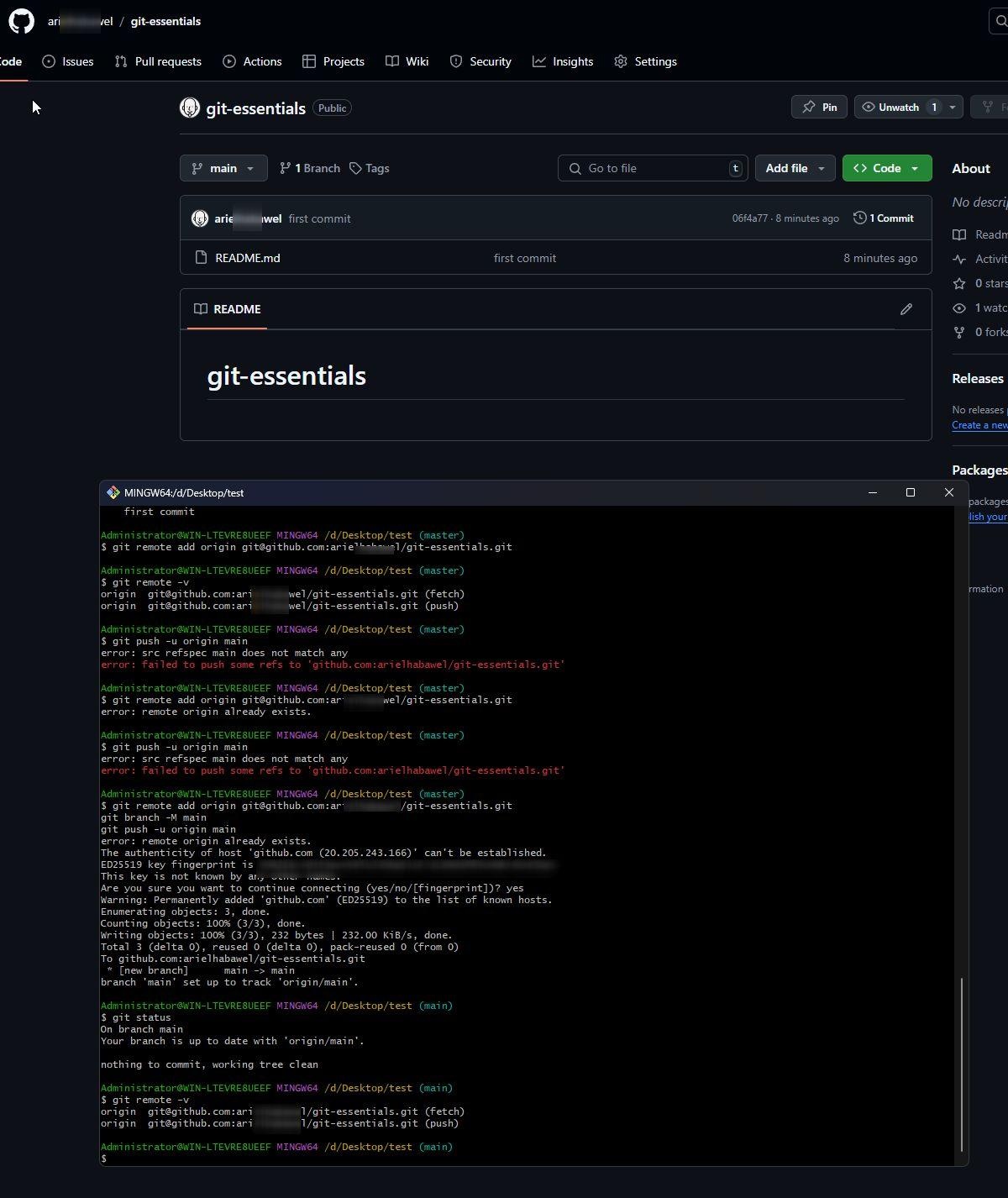Open the GitHub home logo
Image resolution: width=1008 pixels, height=1198 pixels.
click(21, 21)
